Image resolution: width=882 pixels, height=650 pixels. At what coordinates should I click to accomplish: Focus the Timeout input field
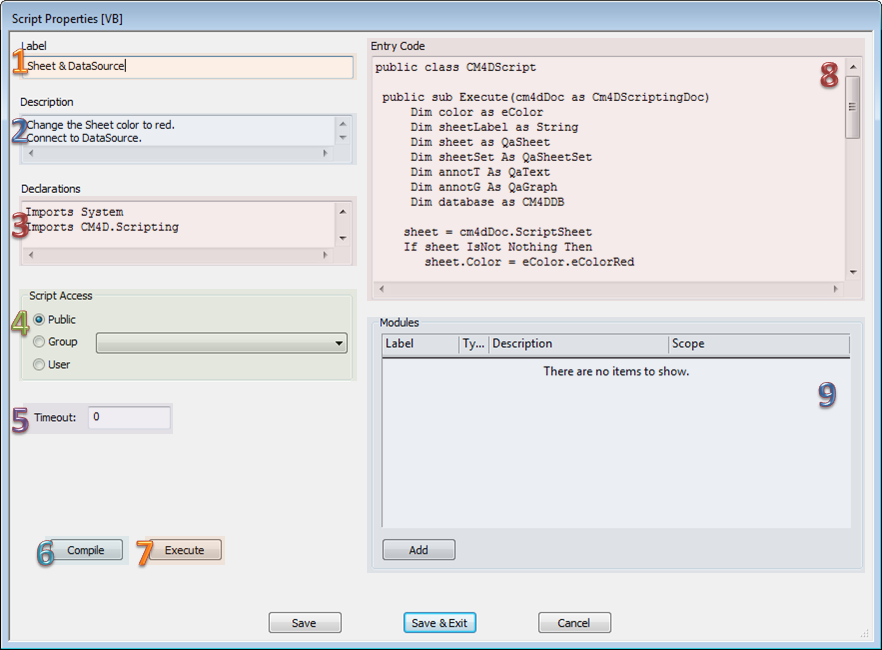[x=129, y=417]
